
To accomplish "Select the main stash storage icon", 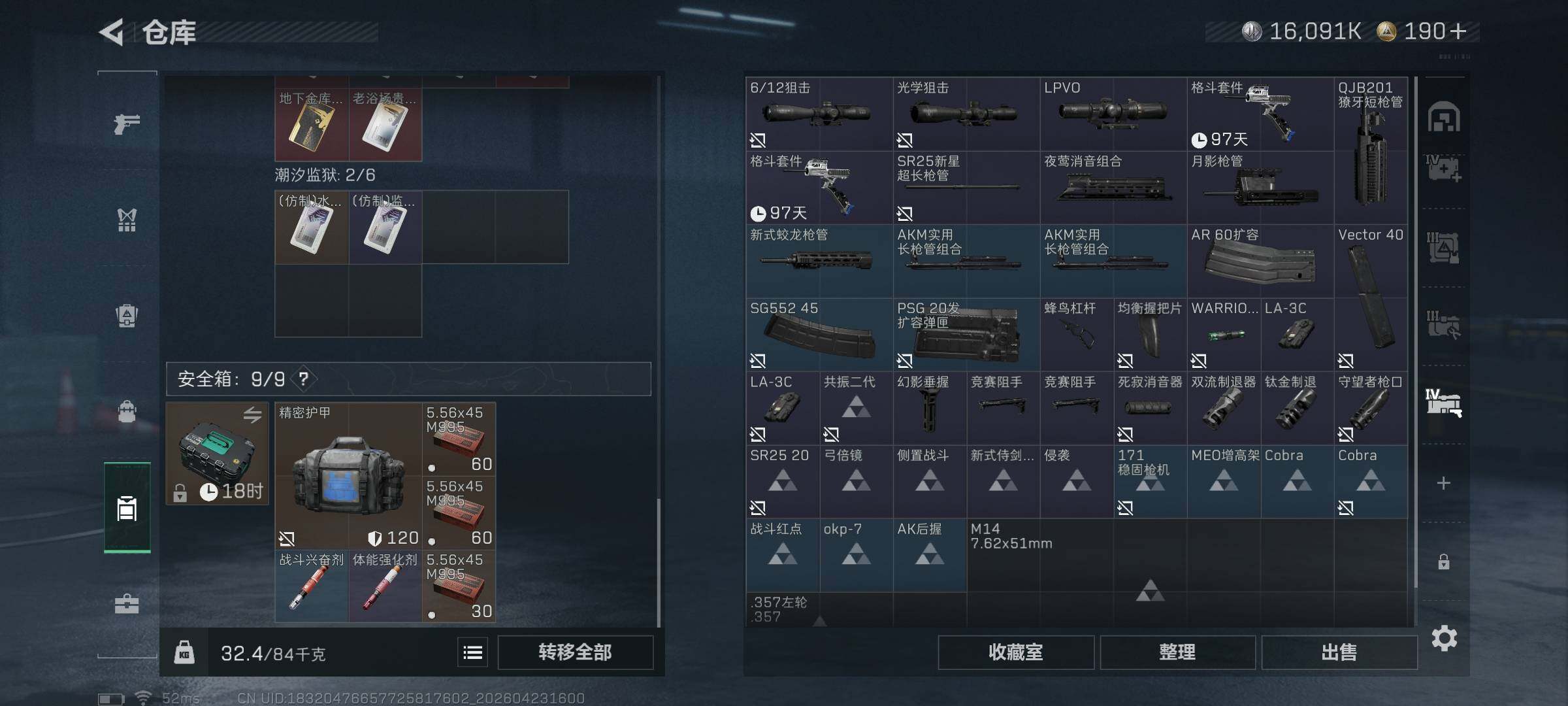I will coord(1444,118).
